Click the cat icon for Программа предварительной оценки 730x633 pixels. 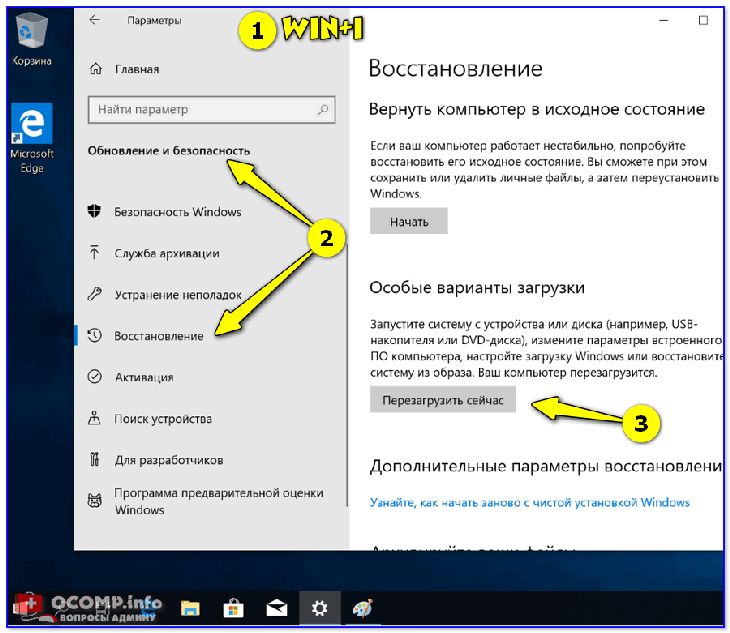[95, 501]
